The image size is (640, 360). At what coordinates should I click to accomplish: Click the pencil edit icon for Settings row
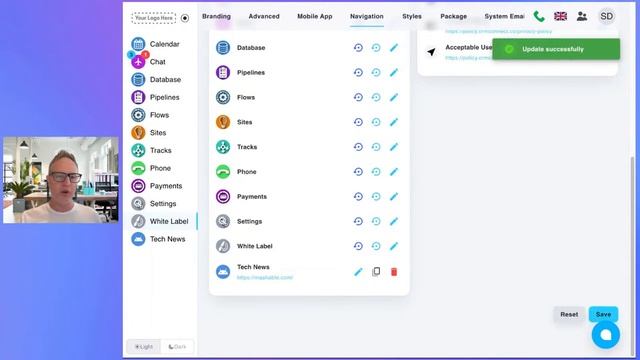[x=393, y=222]
